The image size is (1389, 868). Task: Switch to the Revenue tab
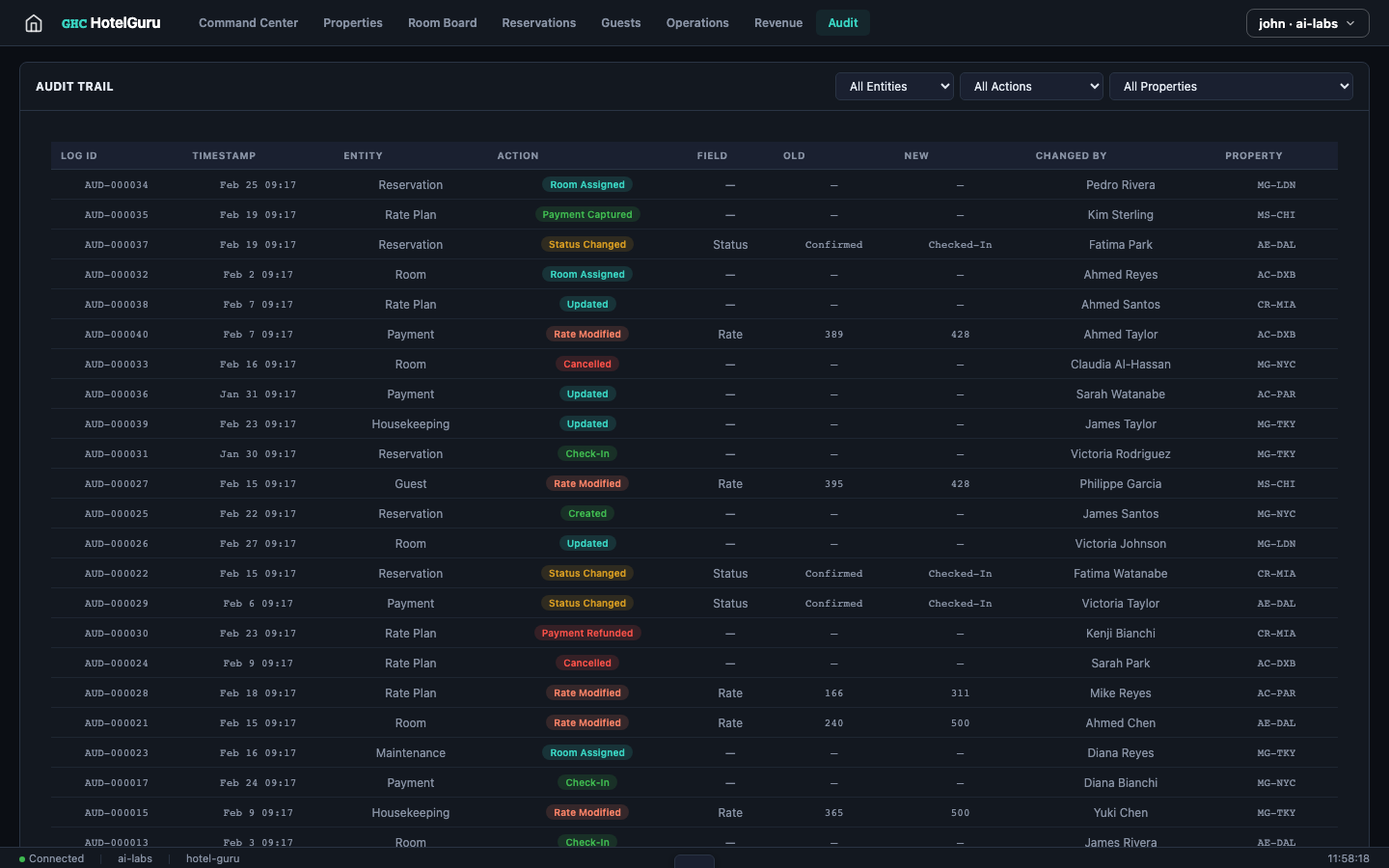coord(777,22)
